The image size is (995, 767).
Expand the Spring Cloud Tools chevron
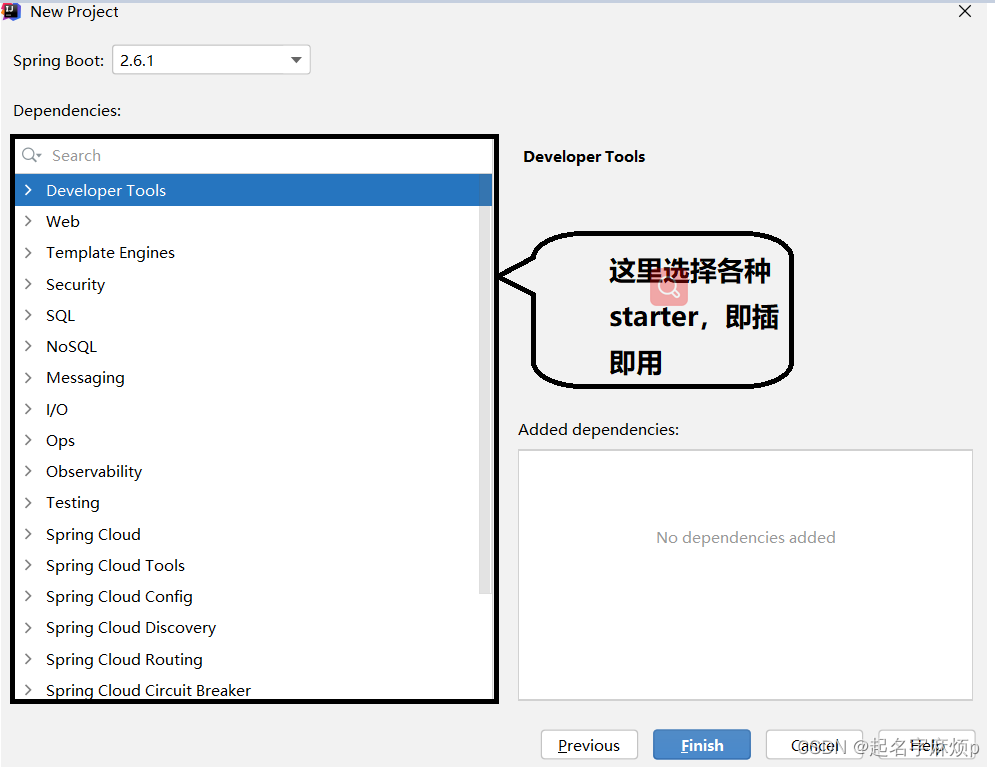tap(28, 565)
